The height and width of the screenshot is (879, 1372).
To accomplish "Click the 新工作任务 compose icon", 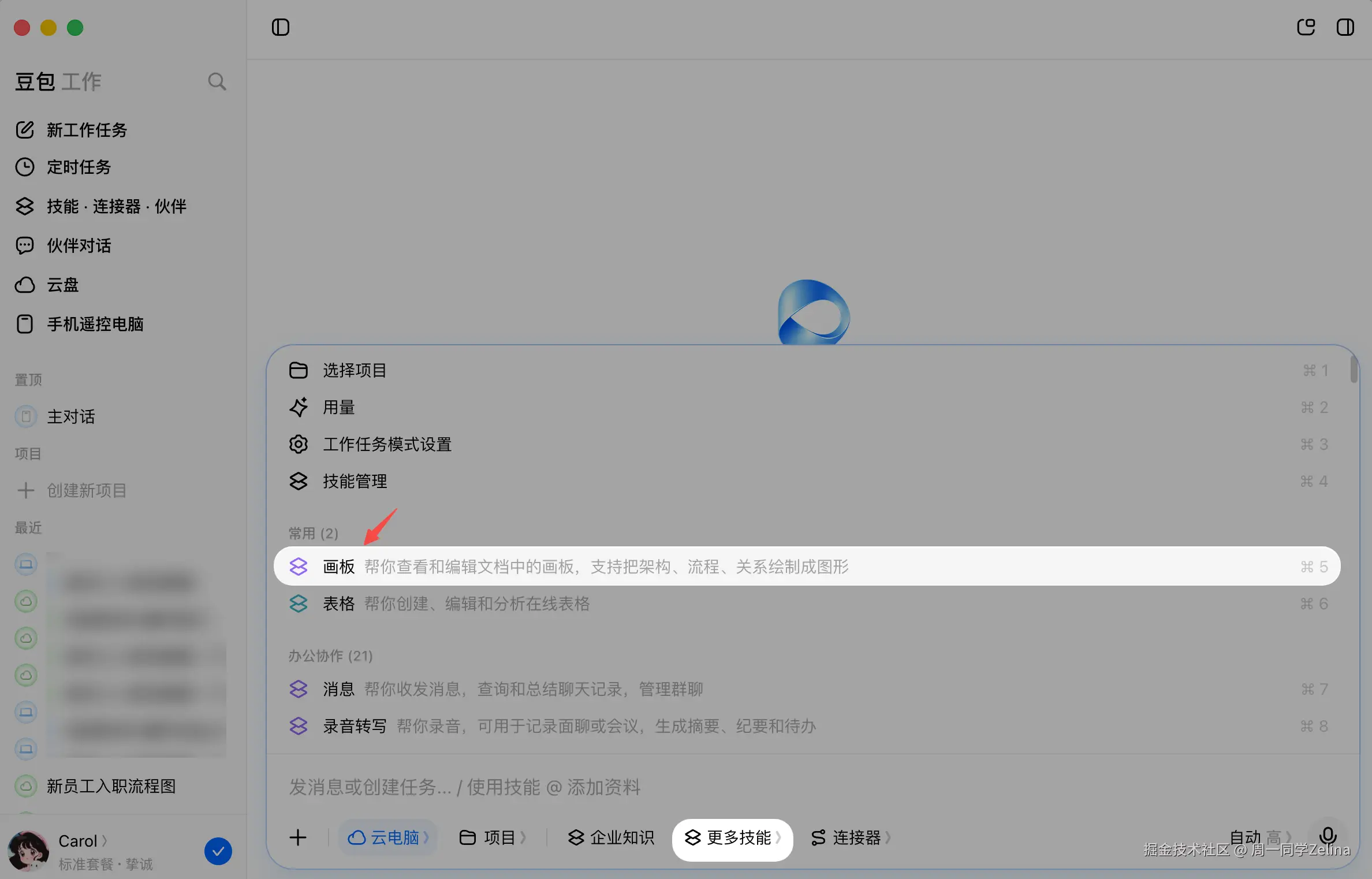I will [x=25, y=130].
